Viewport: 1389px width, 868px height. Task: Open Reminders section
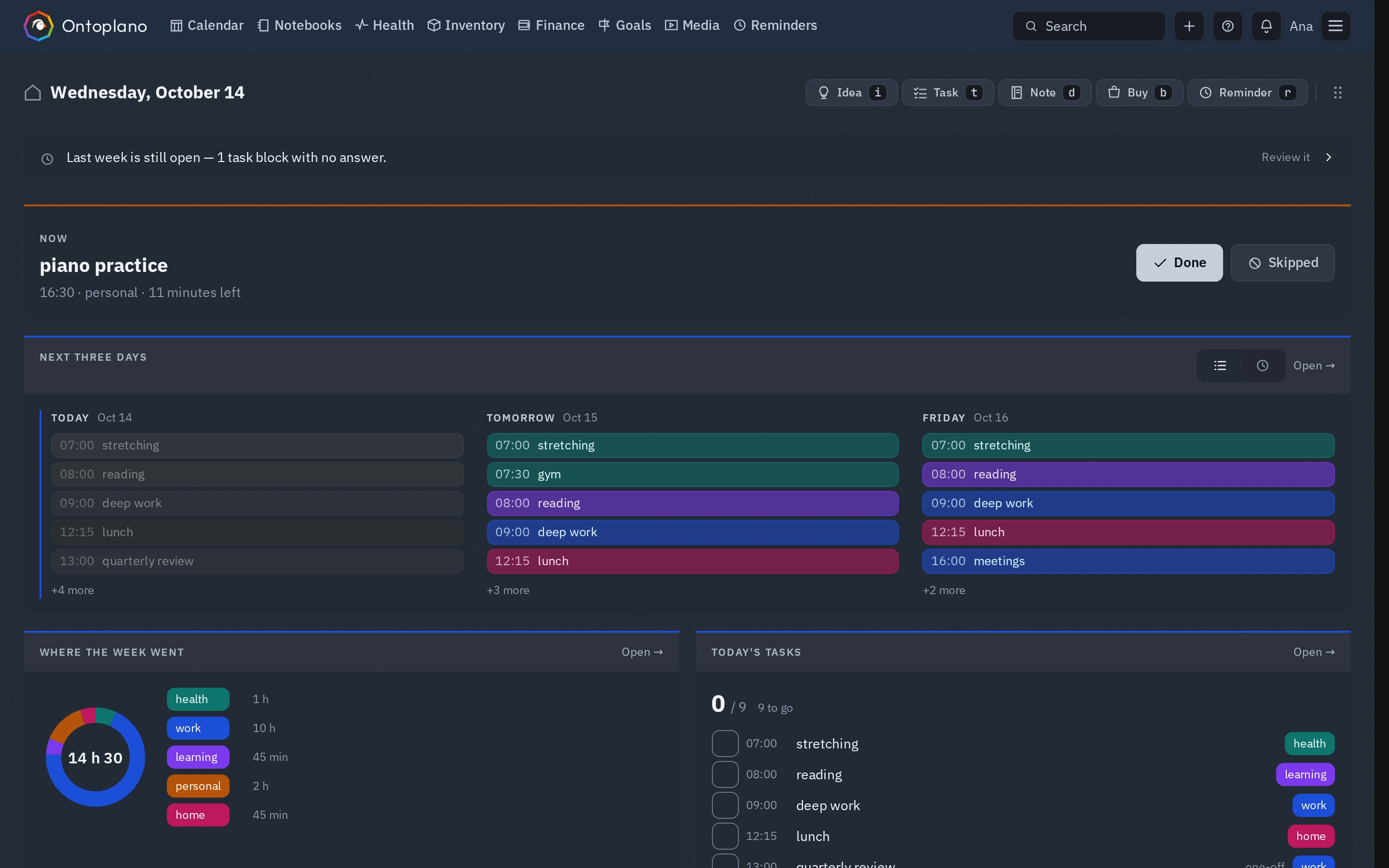click(776, 25)
